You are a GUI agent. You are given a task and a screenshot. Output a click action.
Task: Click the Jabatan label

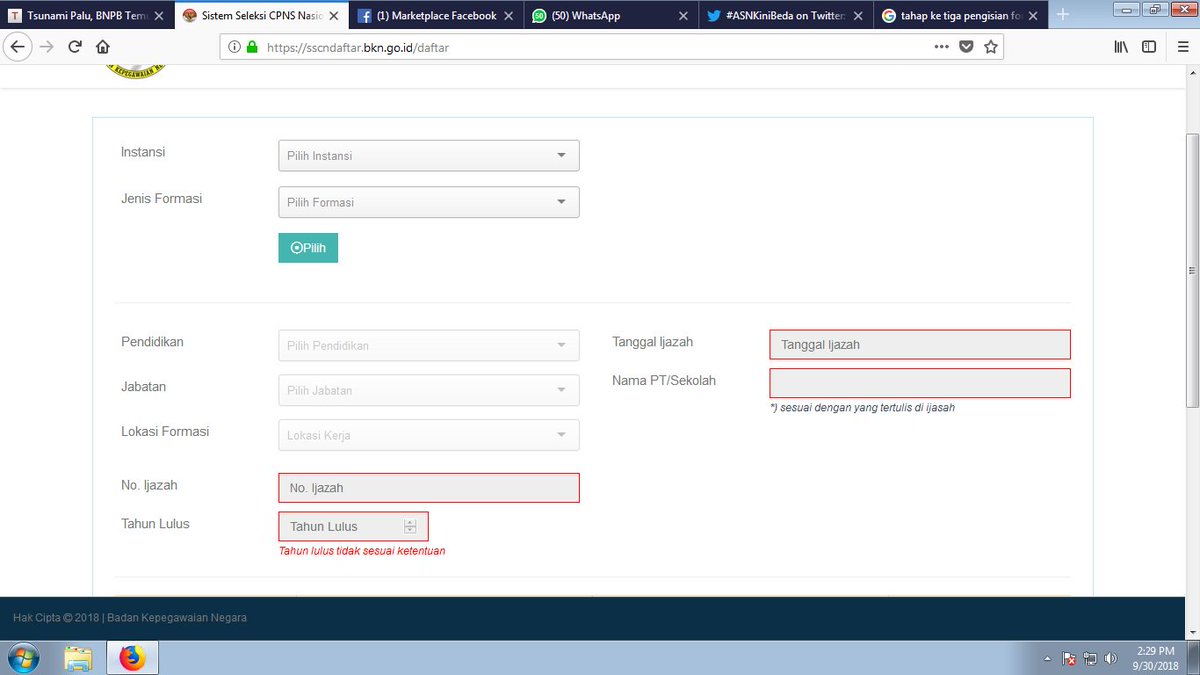(144, 386)
